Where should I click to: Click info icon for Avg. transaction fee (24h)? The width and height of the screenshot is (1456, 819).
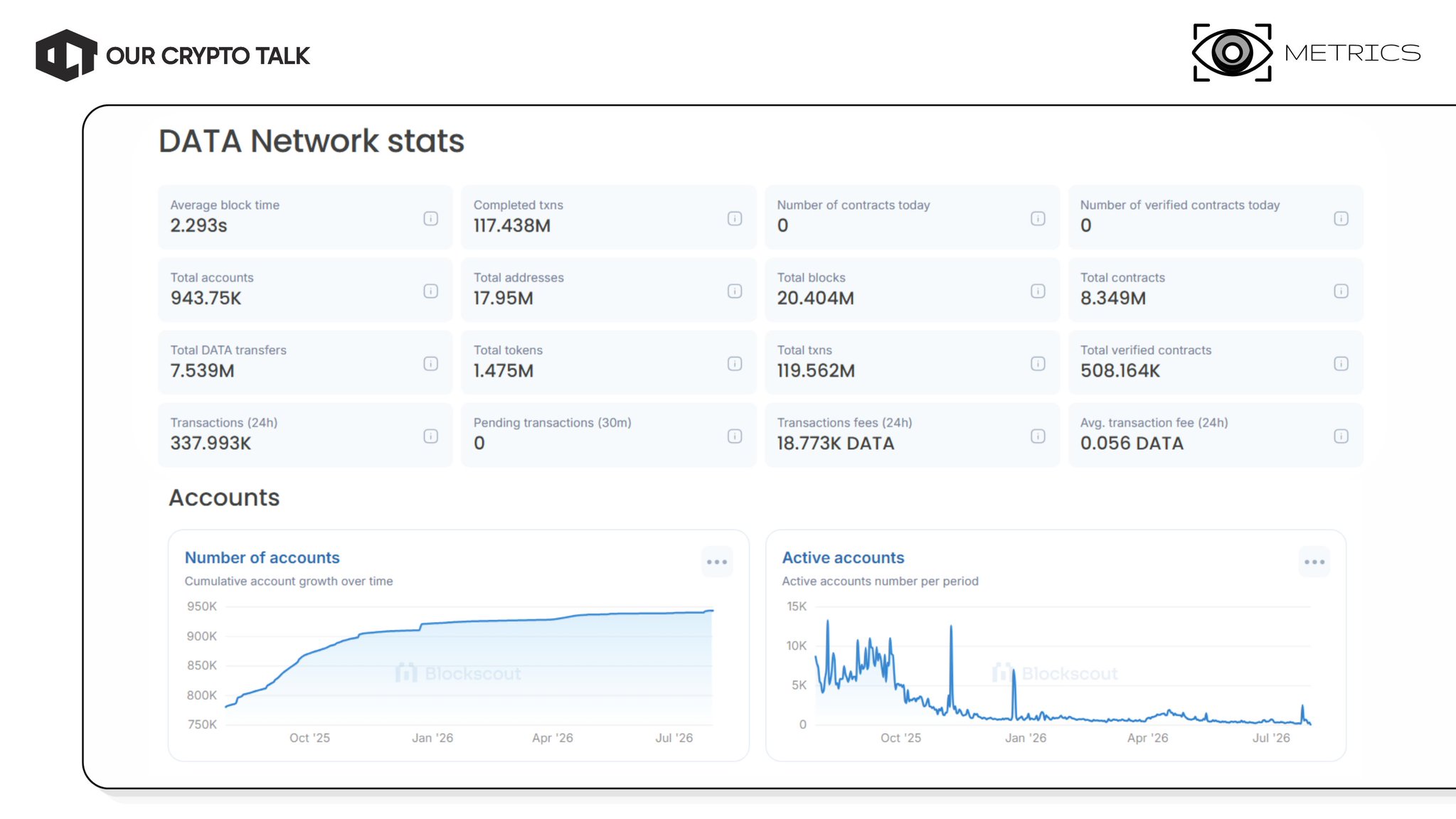pos(1341,436)
